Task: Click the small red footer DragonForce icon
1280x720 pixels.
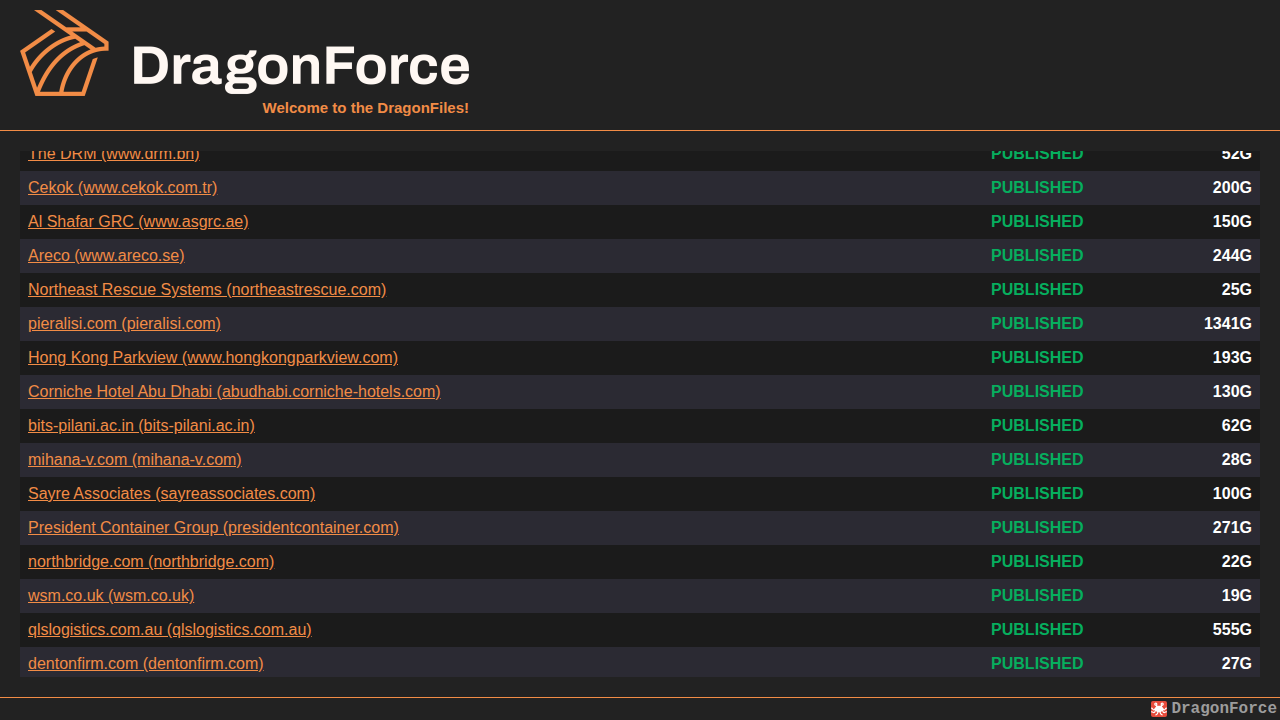Action: (x=1159, y=709)
